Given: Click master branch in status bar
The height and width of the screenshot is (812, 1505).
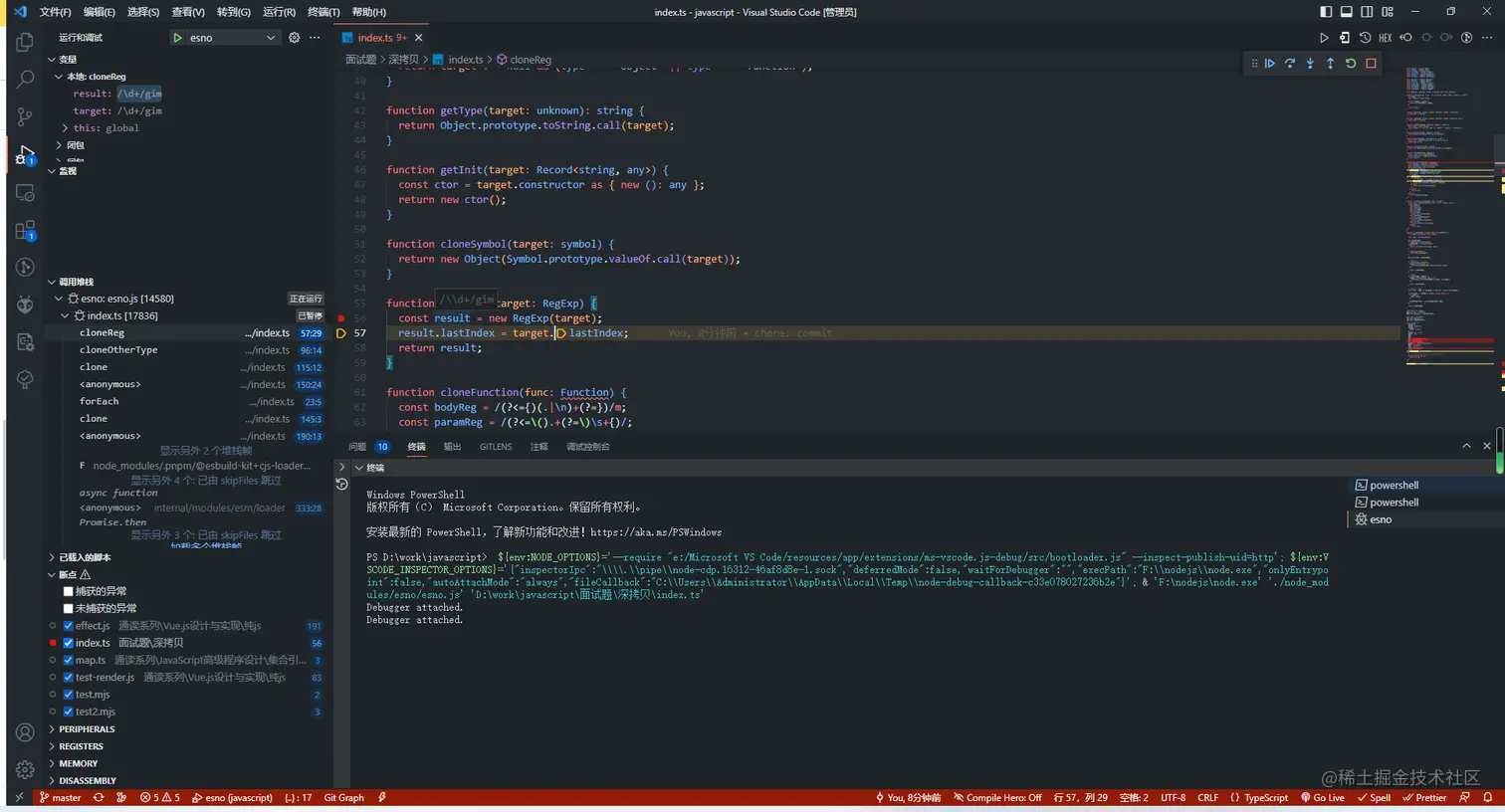Looking at the screenshot, I should [61, 797].
